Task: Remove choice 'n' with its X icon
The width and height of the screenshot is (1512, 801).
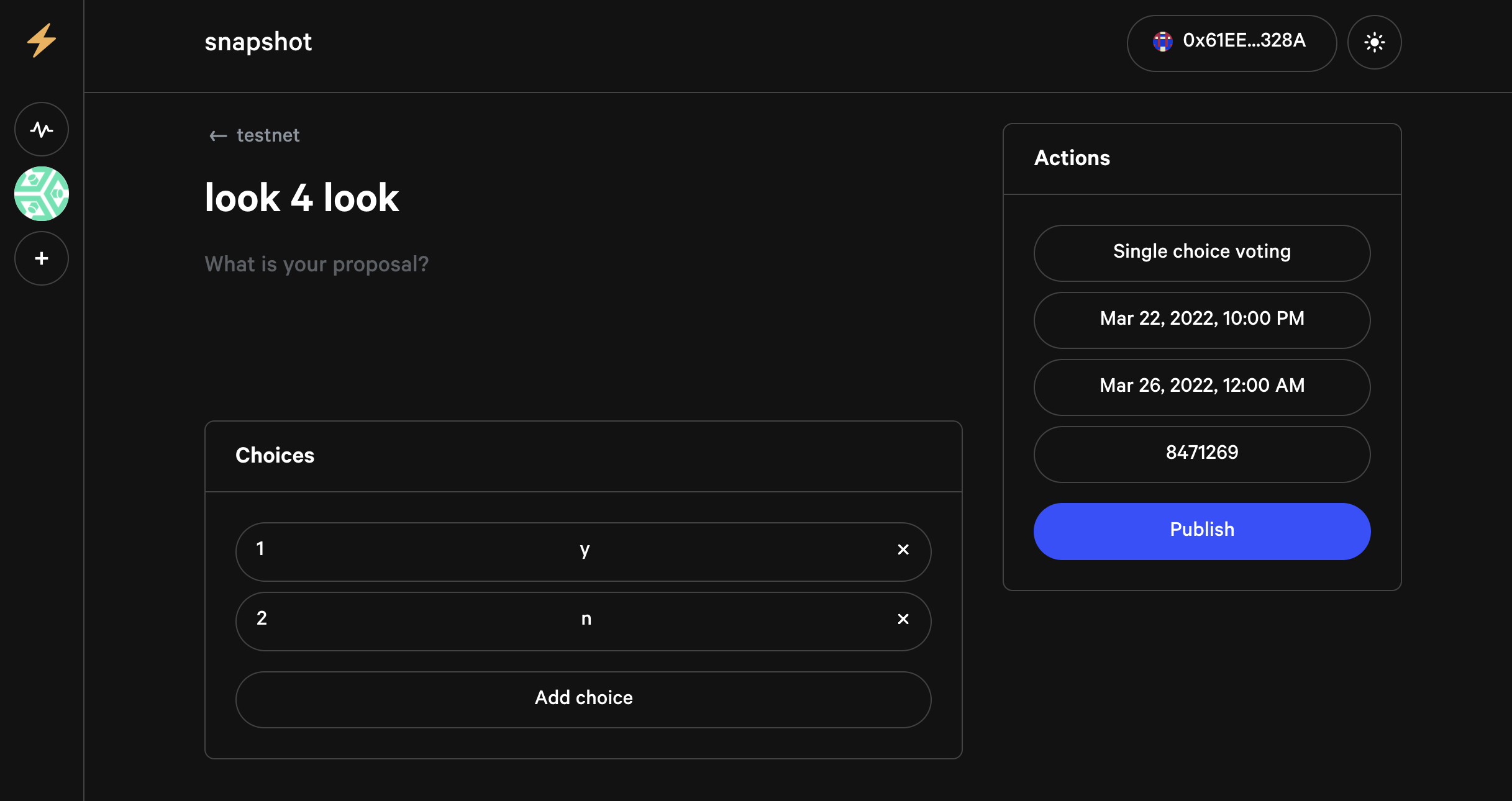Action: [x=903, y=620]
